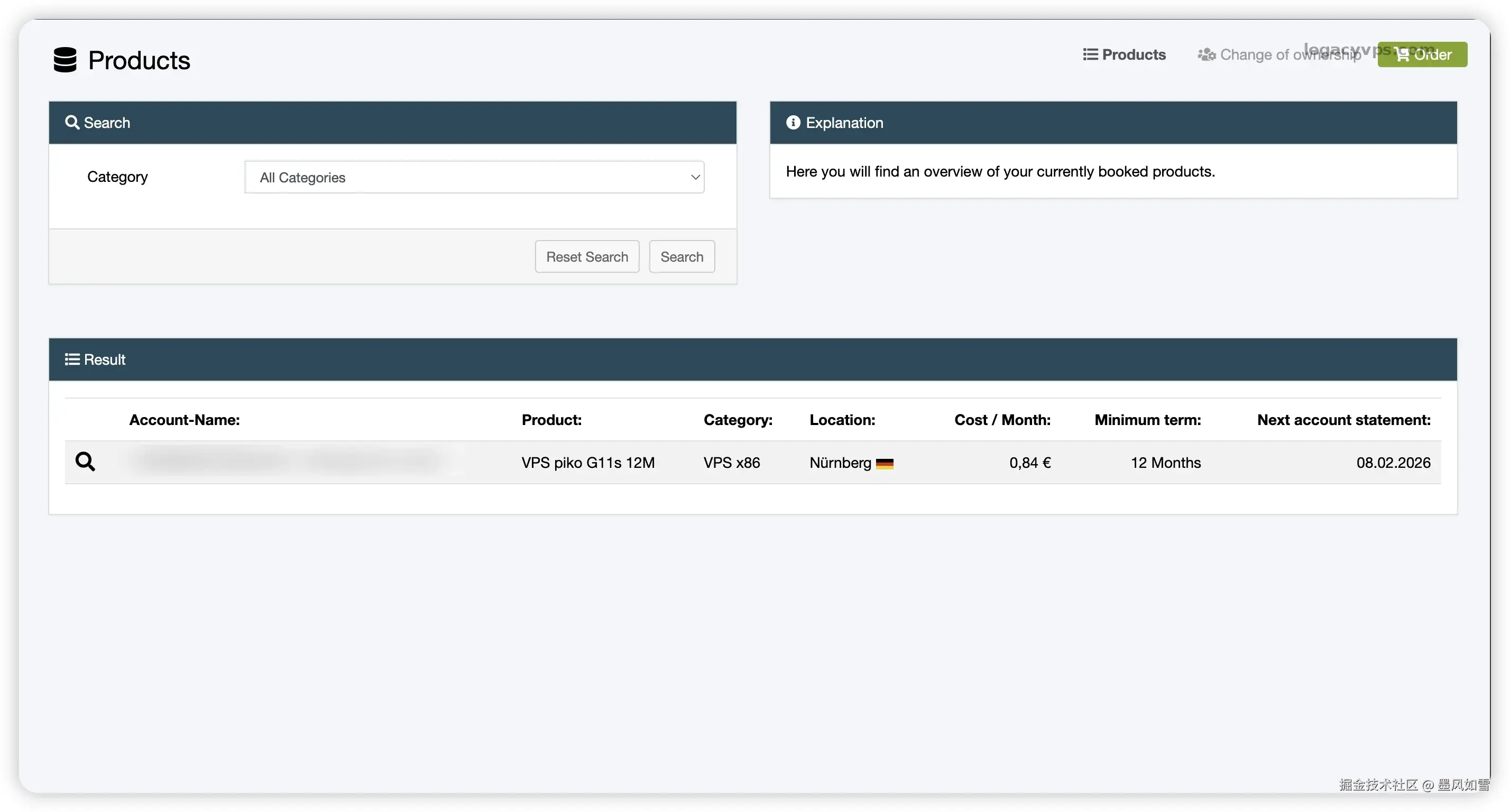Click the Cost / Month column header
Image resolution: width=1510 pixels, height=812 pixels.
(1002, 420)
